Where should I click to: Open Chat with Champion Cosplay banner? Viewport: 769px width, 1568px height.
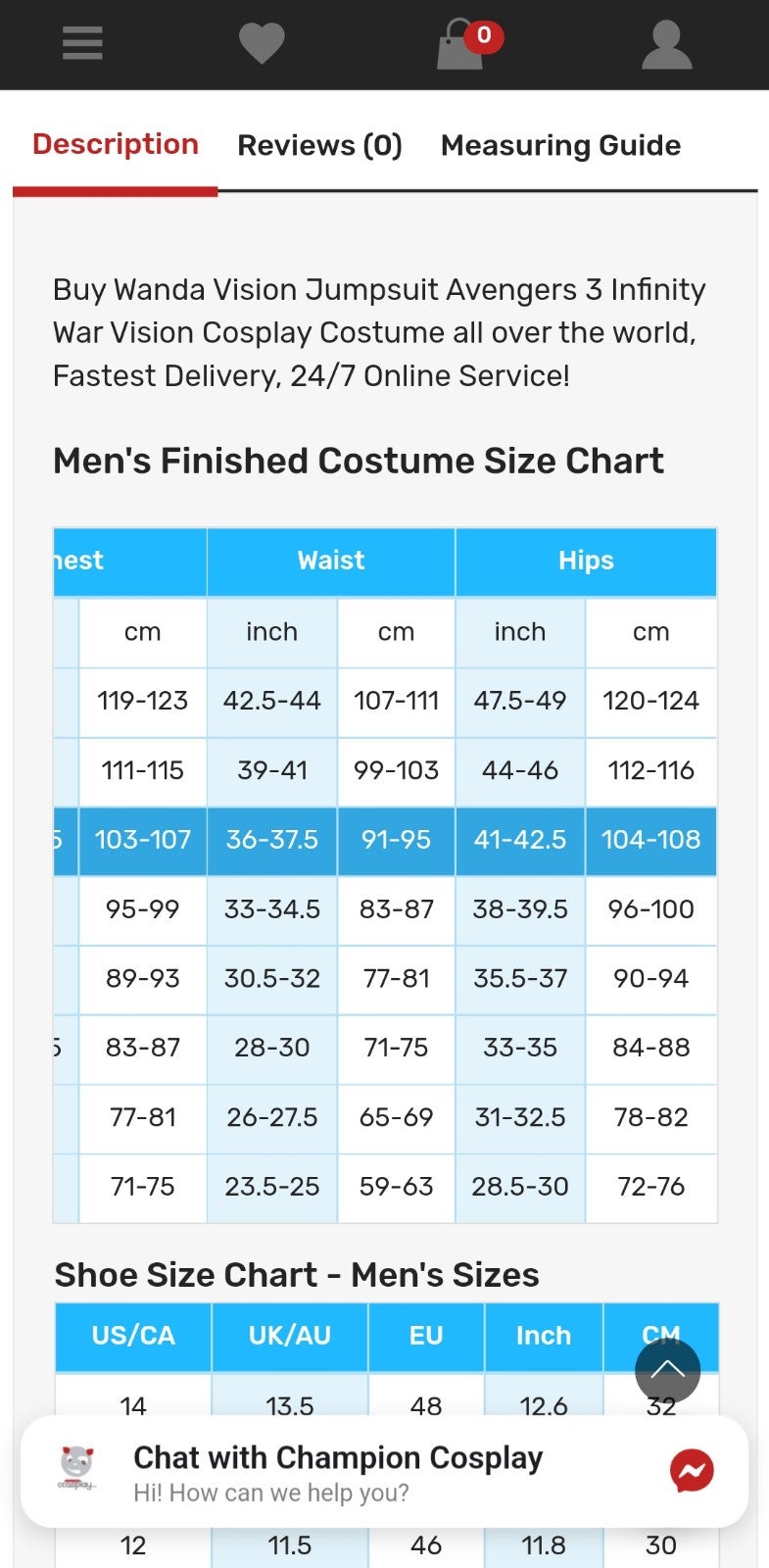(x=384, y=1471)
